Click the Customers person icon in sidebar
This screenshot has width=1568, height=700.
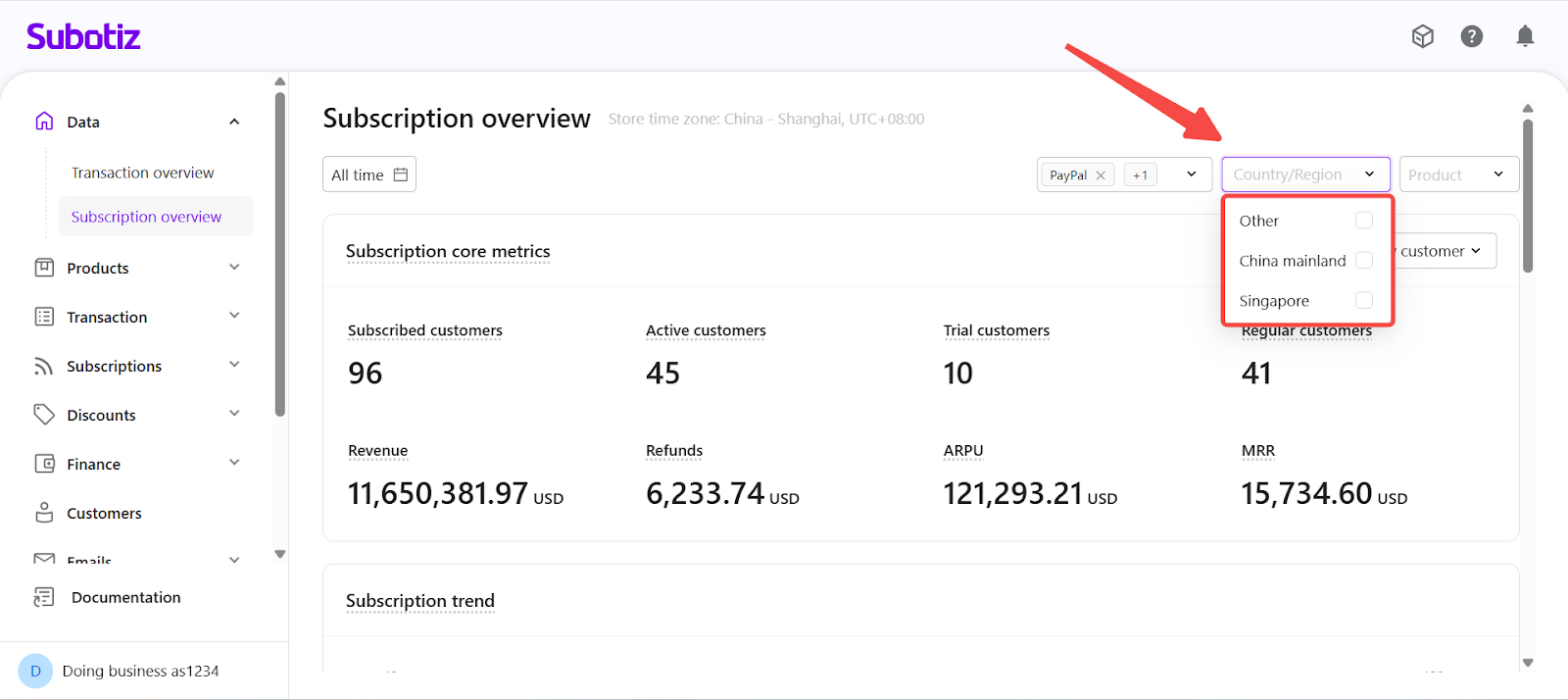pyautogui.click(x=44, y=513)
